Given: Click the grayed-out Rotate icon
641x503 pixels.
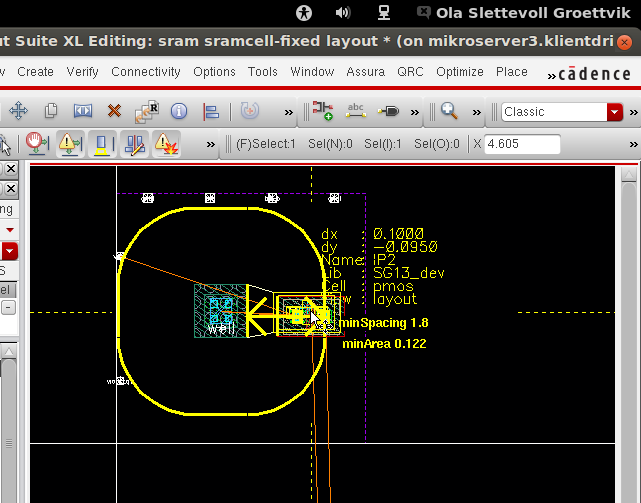Looking at the screenshot, I should tap(249, 111).
